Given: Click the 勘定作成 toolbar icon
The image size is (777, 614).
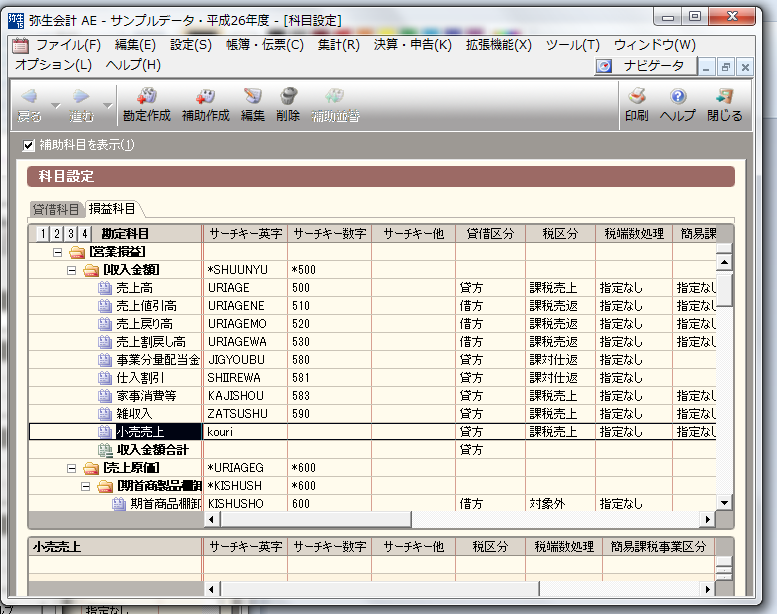Looking at the screenshot, I should [x=146, y=97].
